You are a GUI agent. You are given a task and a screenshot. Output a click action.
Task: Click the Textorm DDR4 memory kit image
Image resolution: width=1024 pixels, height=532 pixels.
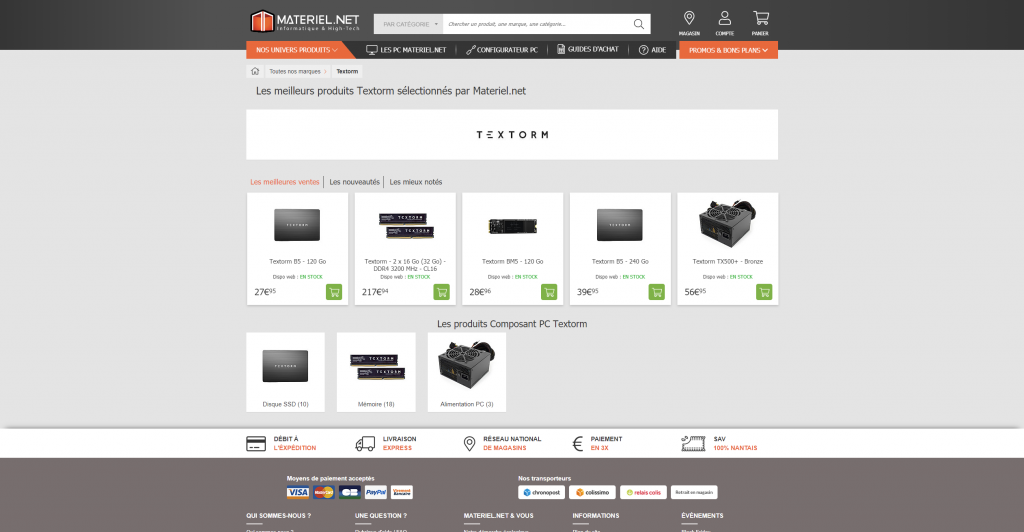pos(406,225)
